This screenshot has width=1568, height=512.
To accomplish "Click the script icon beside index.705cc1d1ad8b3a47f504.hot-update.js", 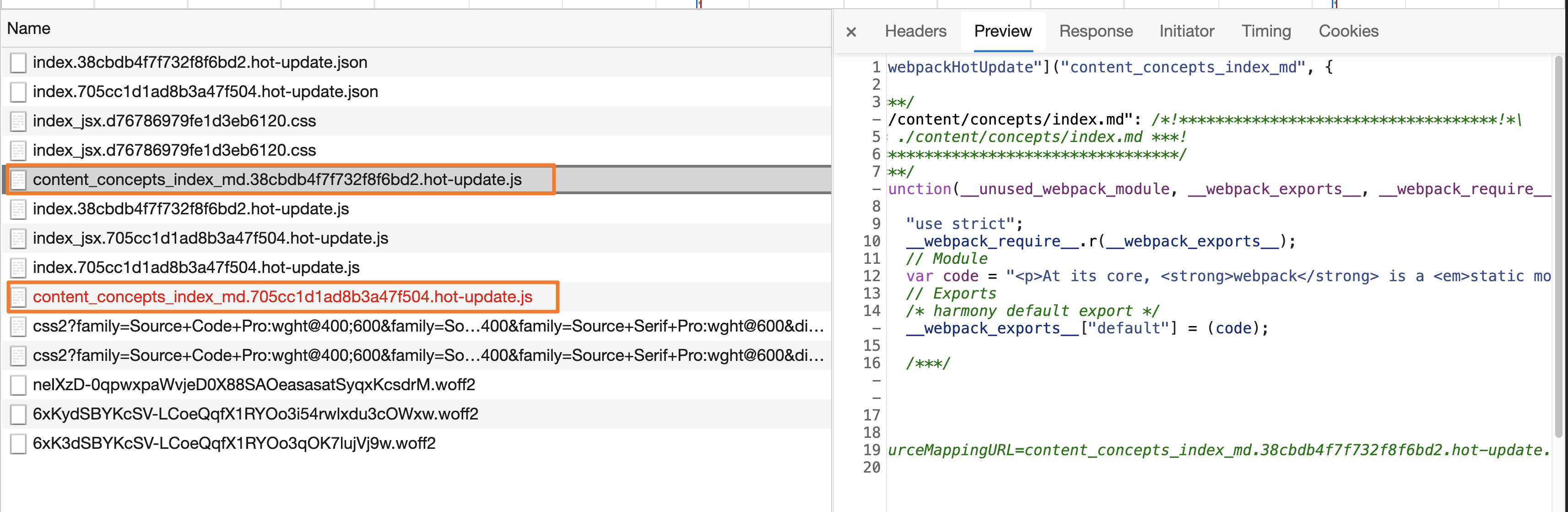I will 18,268.
